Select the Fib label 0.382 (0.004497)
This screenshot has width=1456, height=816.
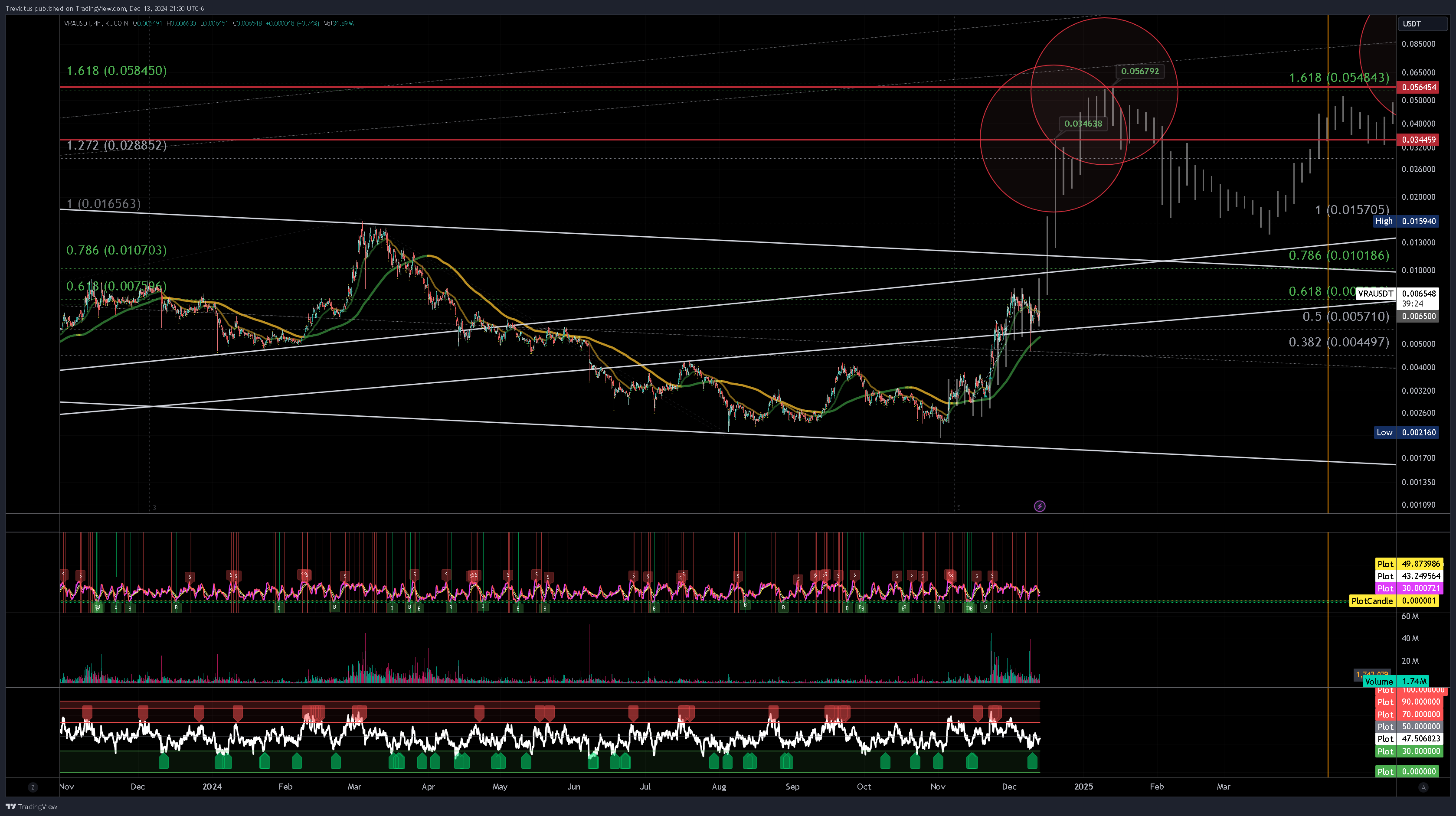pos(1339,342)
